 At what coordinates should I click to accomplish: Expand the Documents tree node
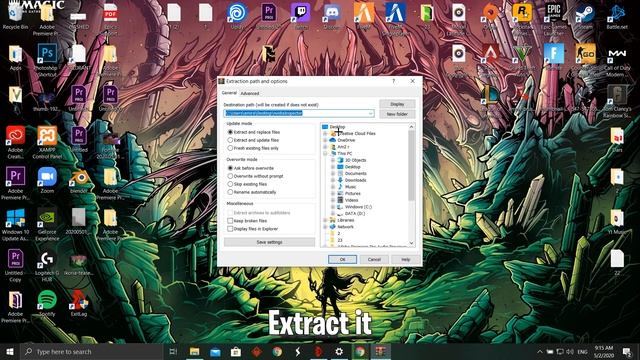333,173
